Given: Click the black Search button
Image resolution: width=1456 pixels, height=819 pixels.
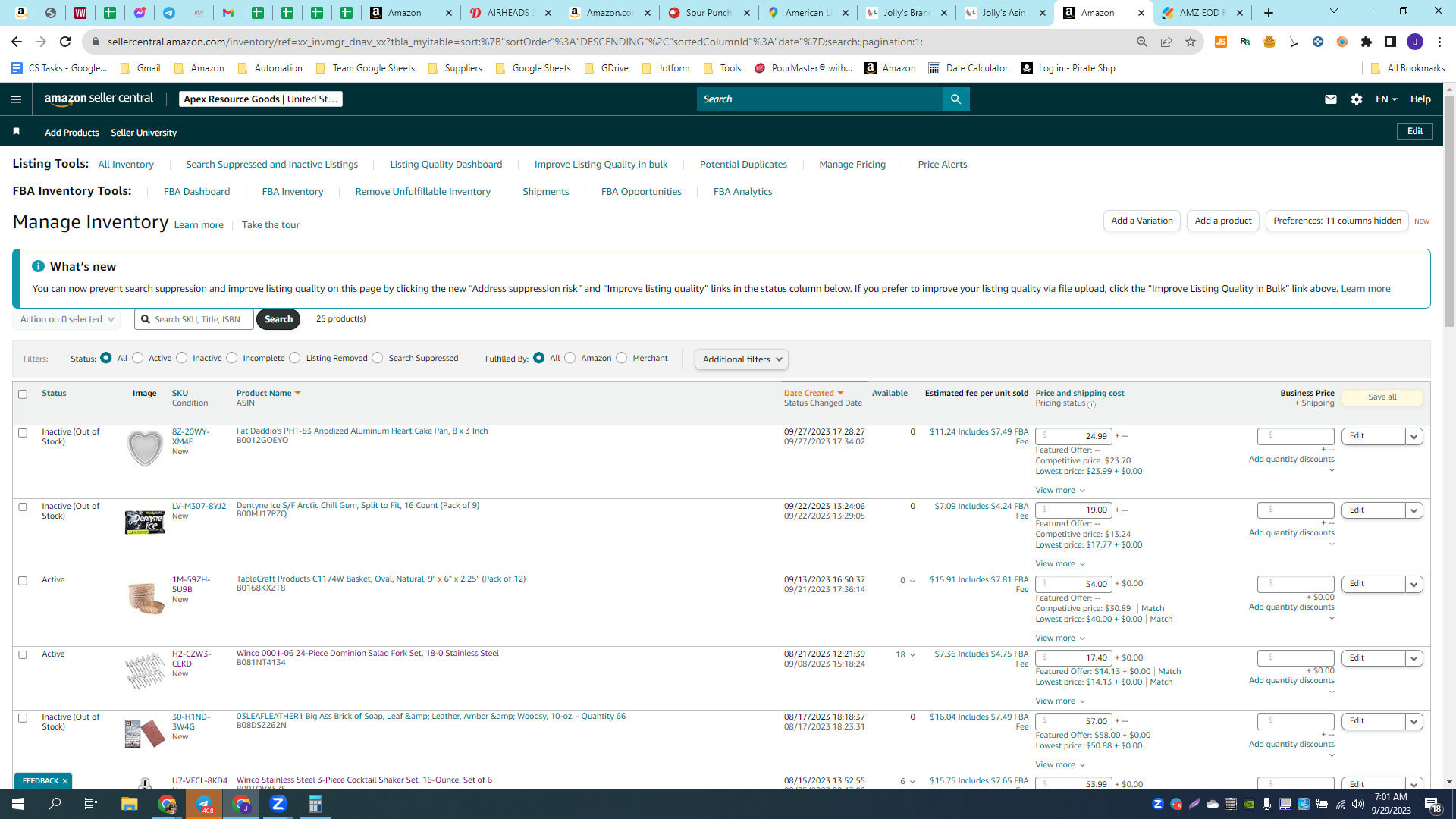Looking at the screenshot, I should coord(278,319).
